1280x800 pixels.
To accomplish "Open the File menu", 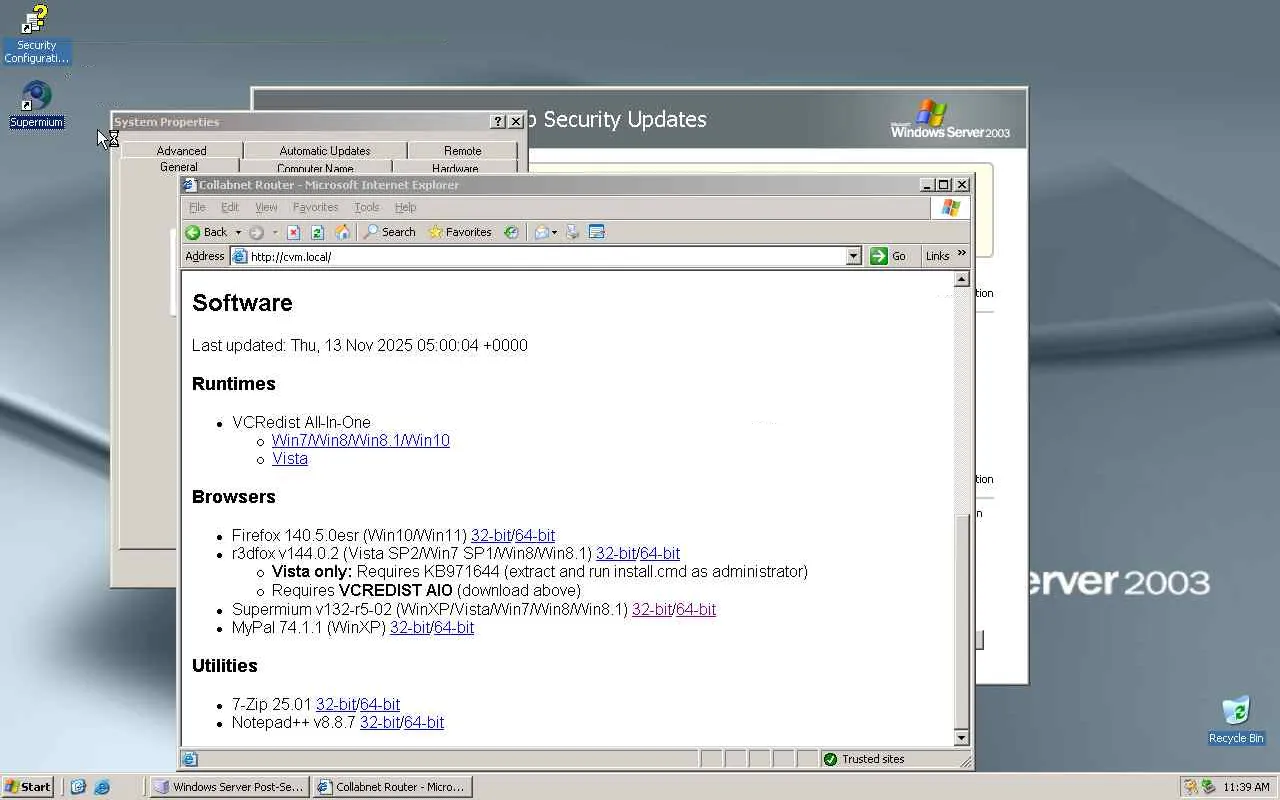I will (198, 207).
